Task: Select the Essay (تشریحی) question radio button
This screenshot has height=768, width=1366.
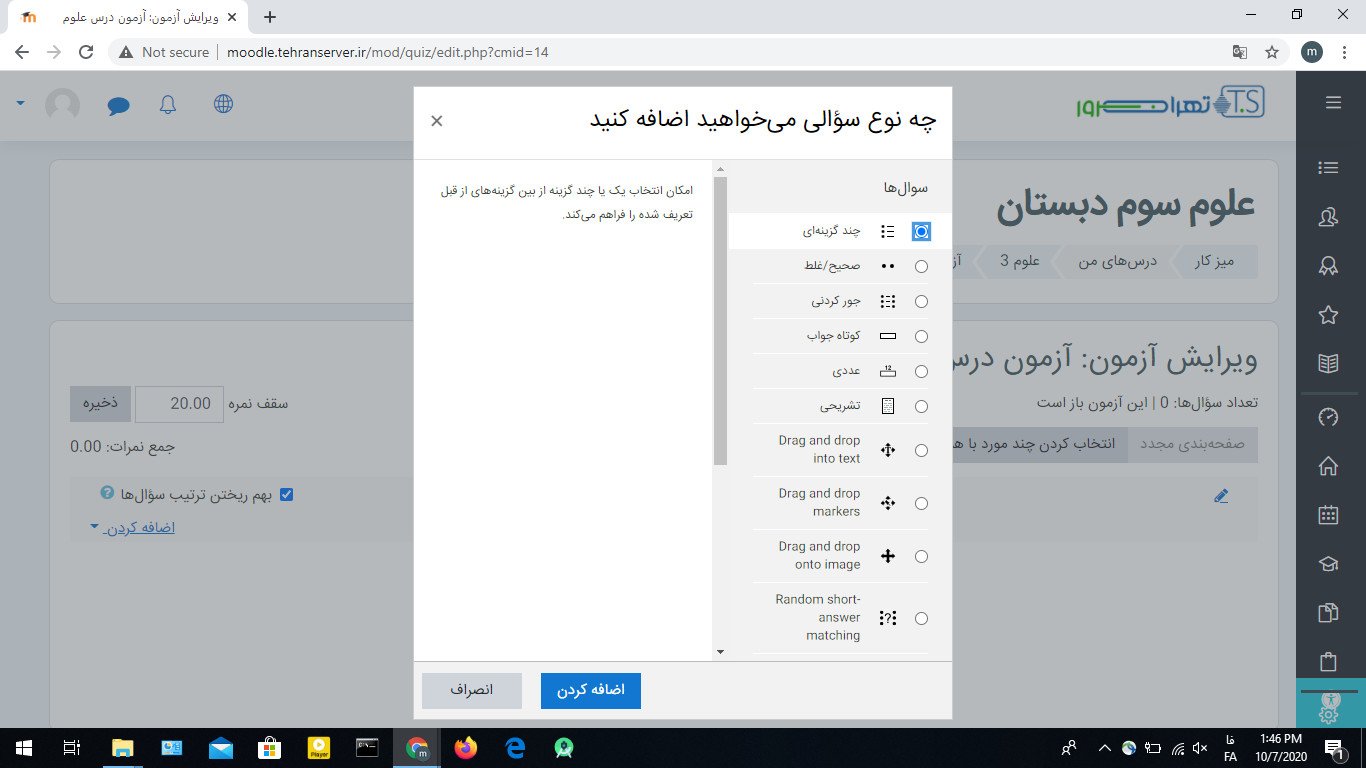Action: click(x=921, y=406)
